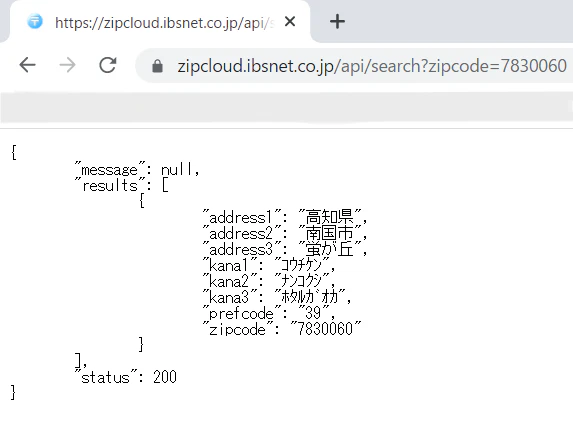Select the zipcloud.ibsnet.co.jp tab
573x428 pixels.
[x=160, y=22]
